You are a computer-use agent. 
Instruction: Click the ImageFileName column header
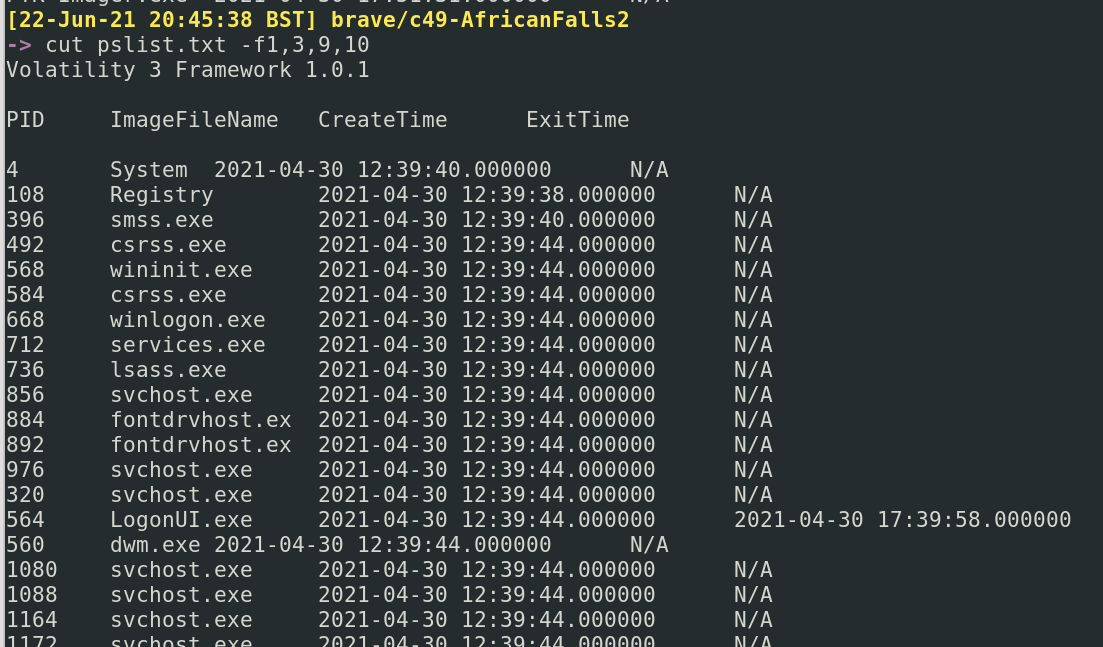(x=194, y=120)
